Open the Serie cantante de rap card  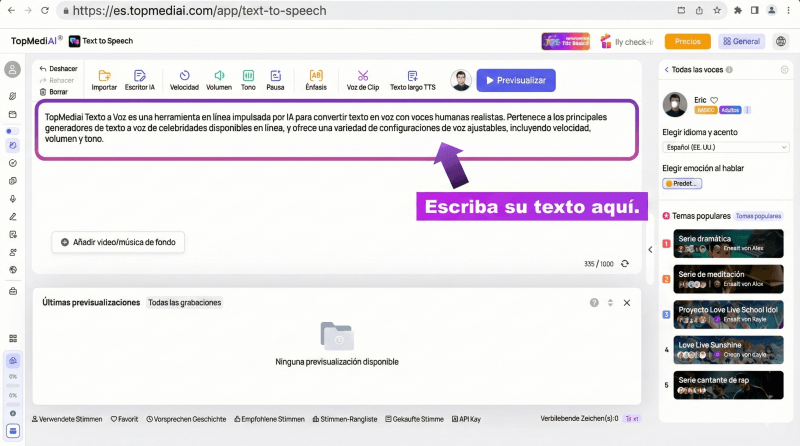(x=728, y=385)
